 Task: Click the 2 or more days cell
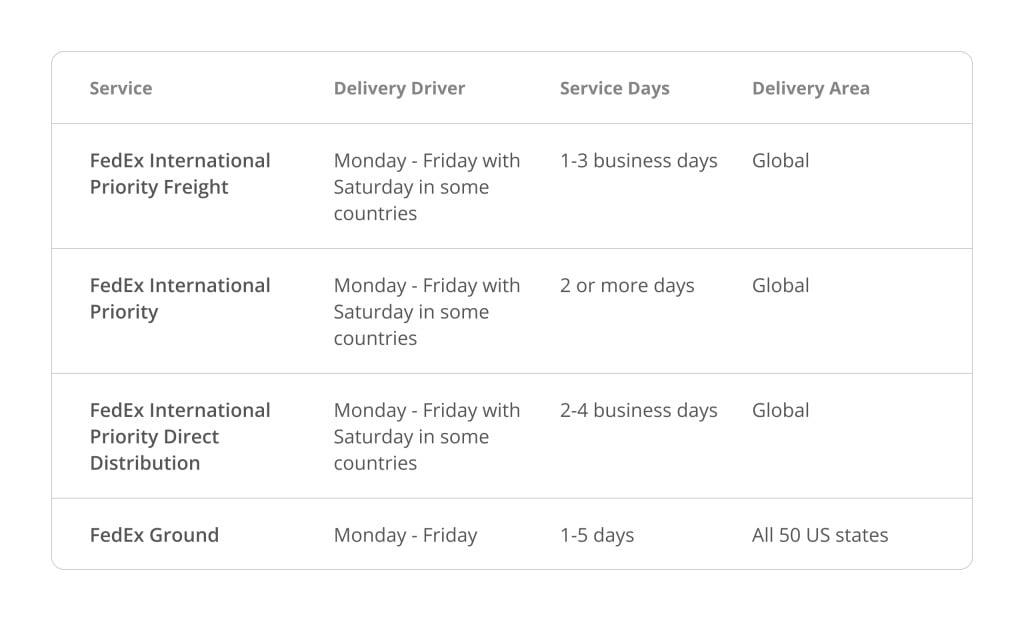627,285
